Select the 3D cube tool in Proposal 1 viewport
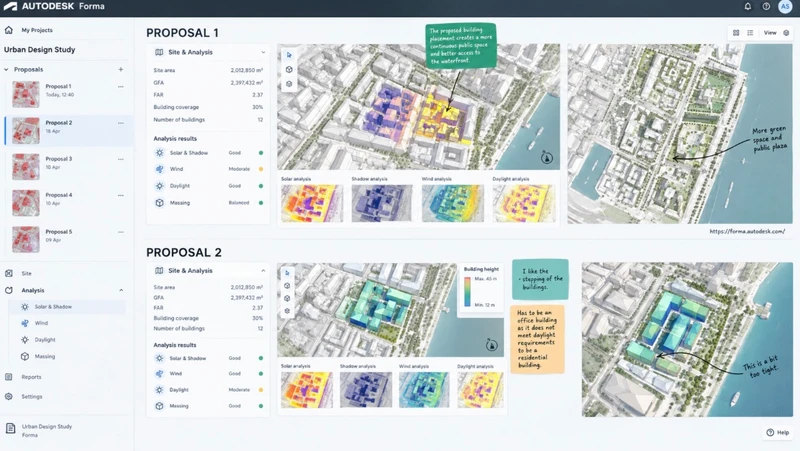The width and height of the screenshot is (800, 451). click(289, 69)
